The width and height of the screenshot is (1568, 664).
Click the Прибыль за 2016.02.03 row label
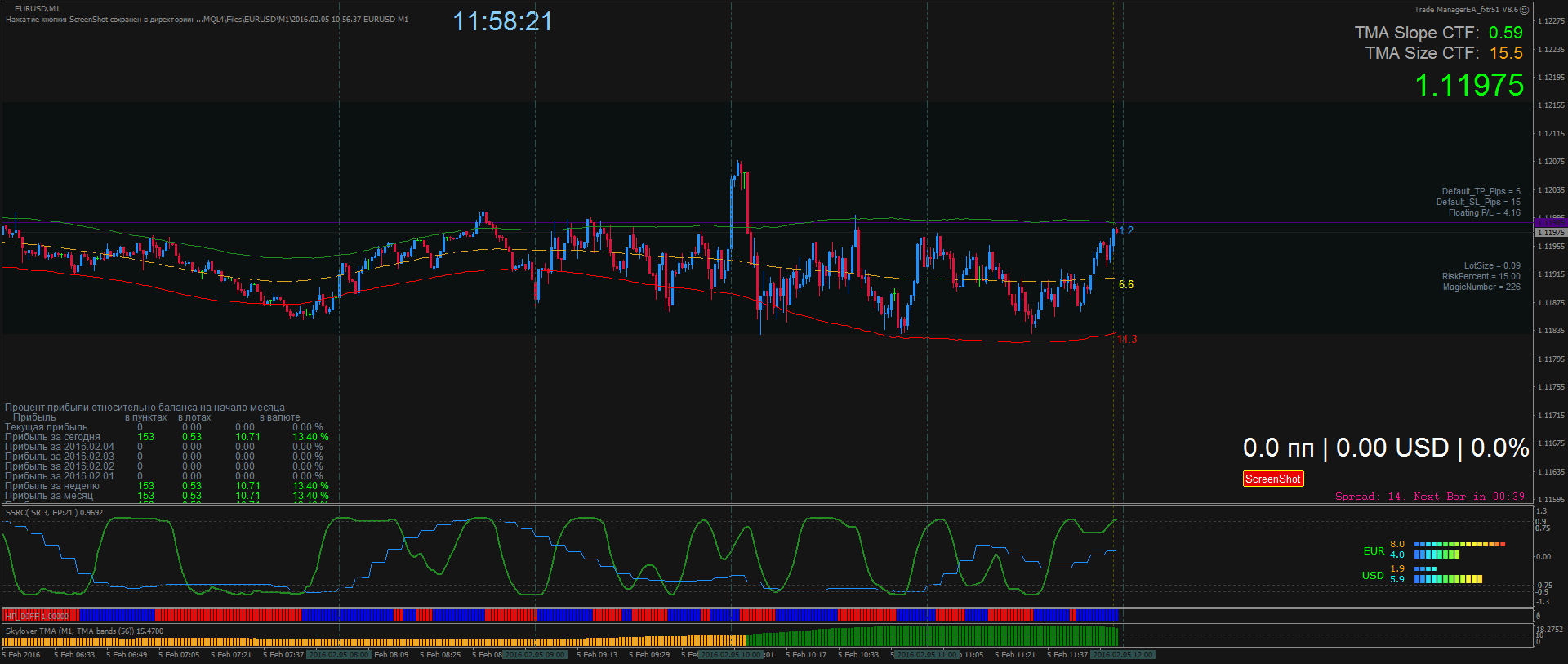[x=60, y=457]
